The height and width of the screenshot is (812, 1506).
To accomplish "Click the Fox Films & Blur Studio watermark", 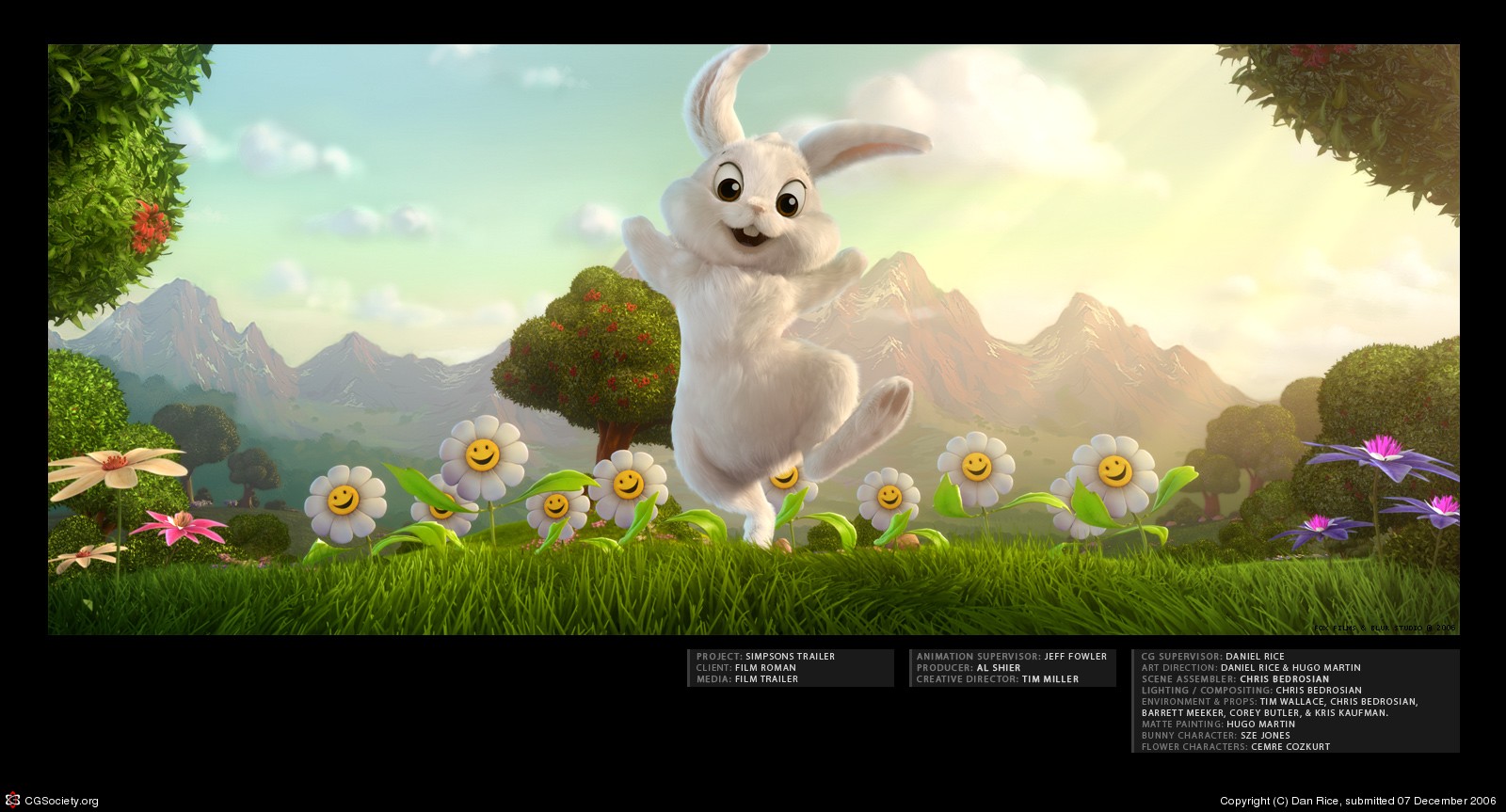I will (1384, 627).
